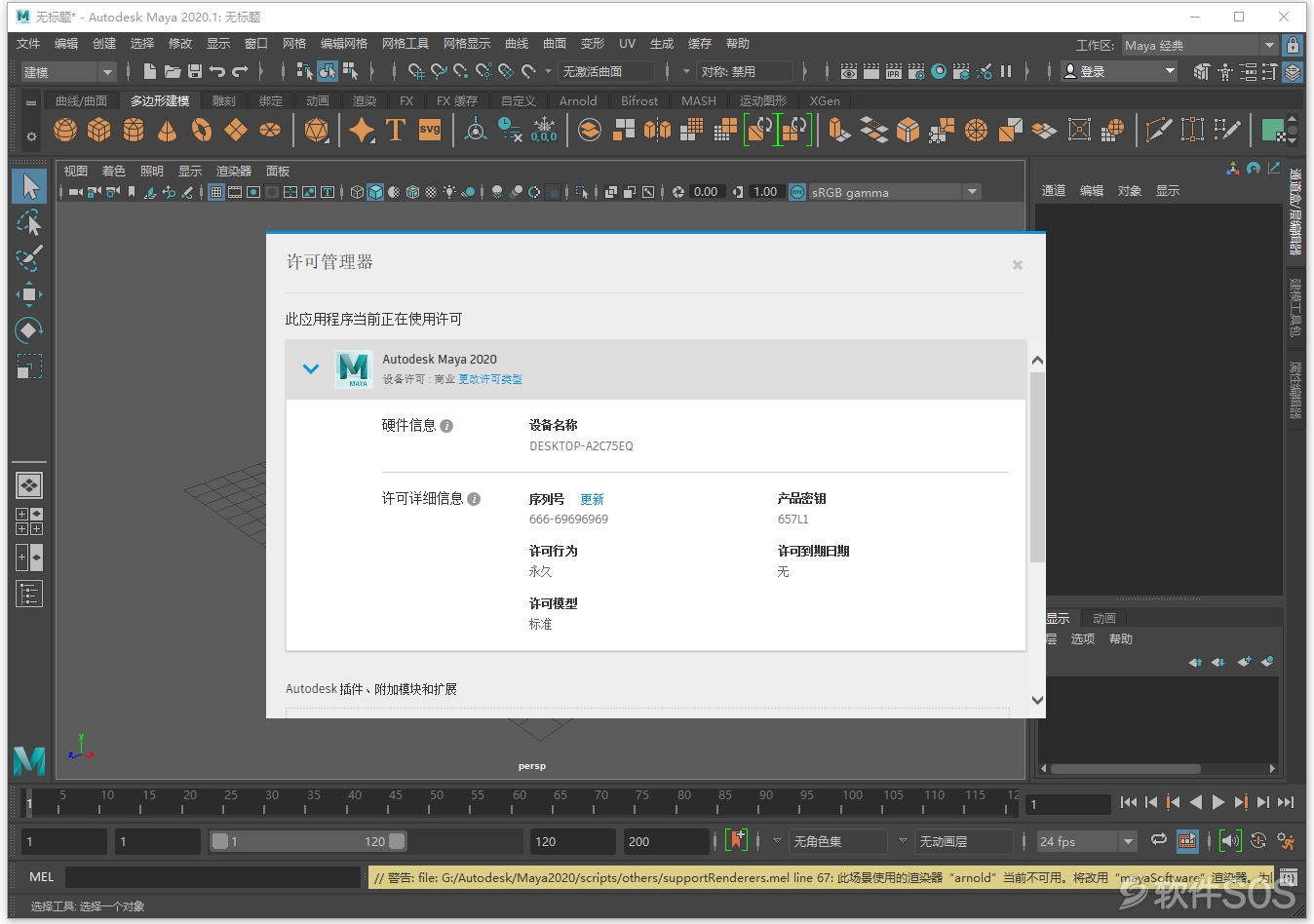The width and height of the screenshot is (1314, 924).
Task: Activate the Lasso select tool
Action: 29,223
